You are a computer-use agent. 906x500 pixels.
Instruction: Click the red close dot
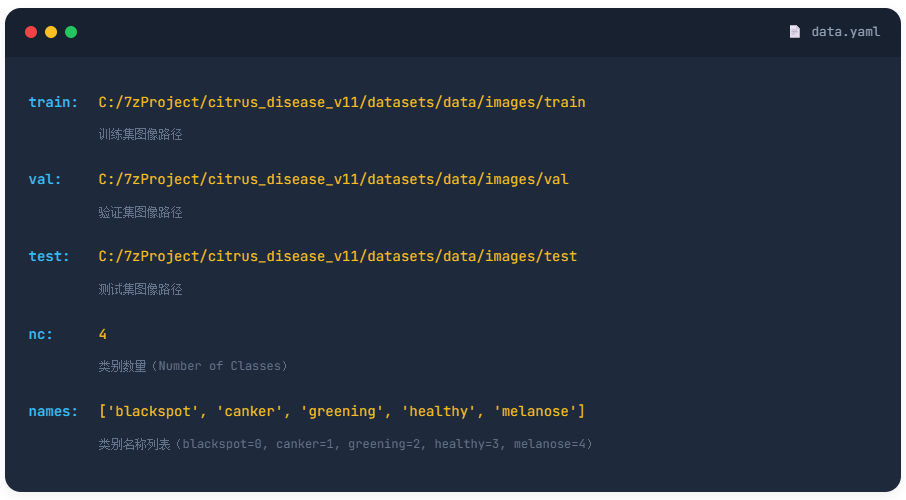coord(31,32)
